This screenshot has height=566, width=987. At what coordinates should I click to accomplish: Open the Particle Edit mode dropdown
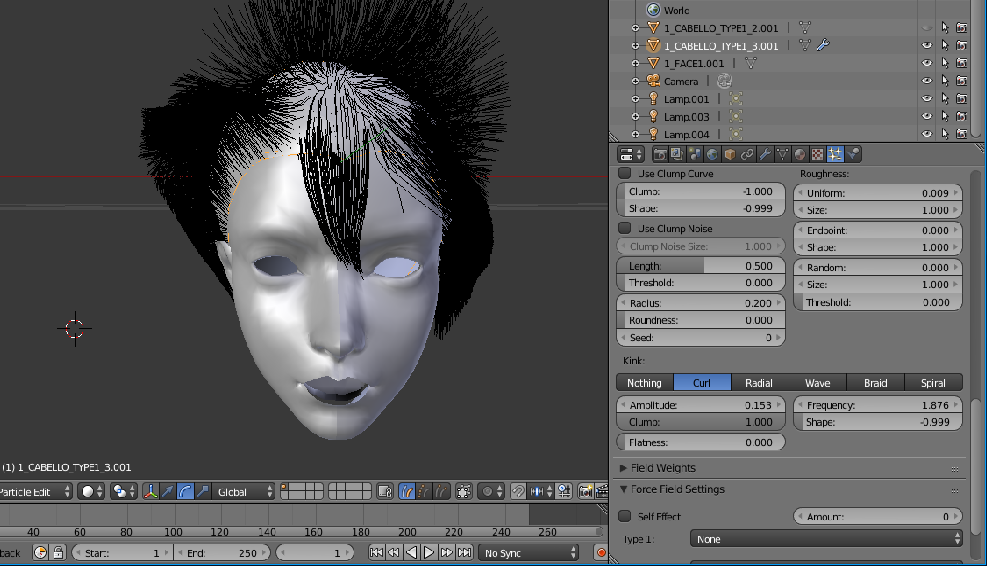(35, 492)
